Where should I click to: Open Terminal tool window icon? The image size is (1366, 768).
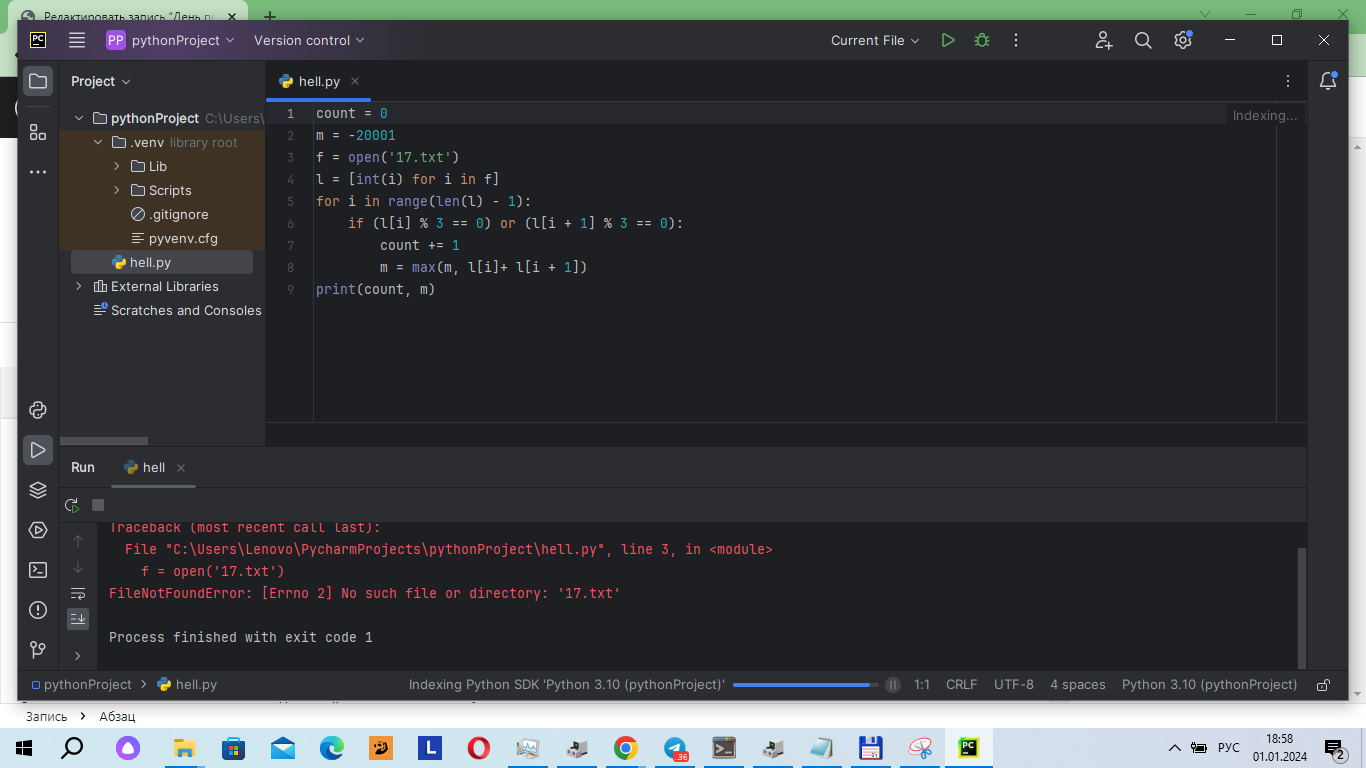[x=38, y=570]
